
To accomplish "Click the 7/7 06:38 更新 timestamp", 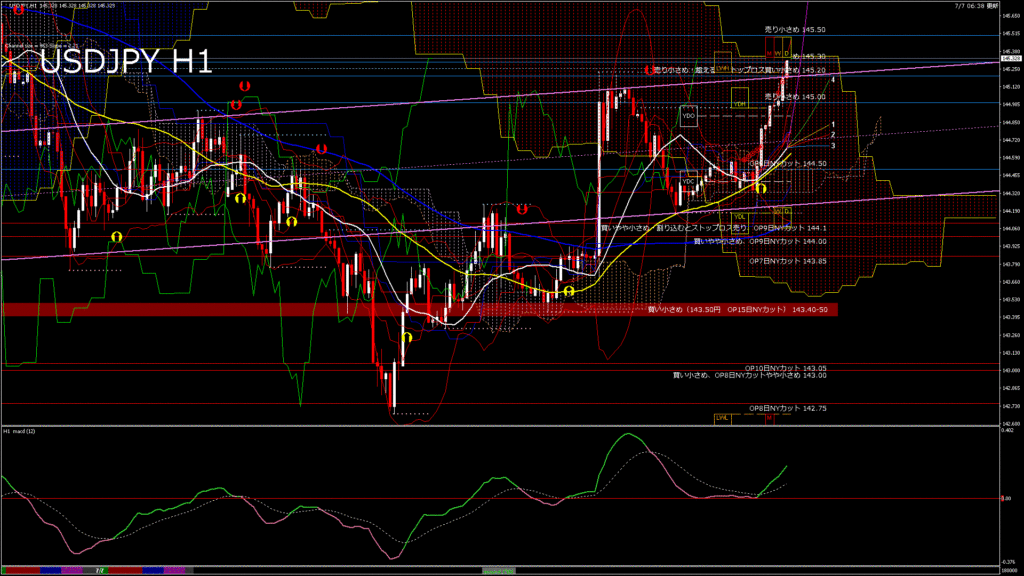I will click(976, 5).
